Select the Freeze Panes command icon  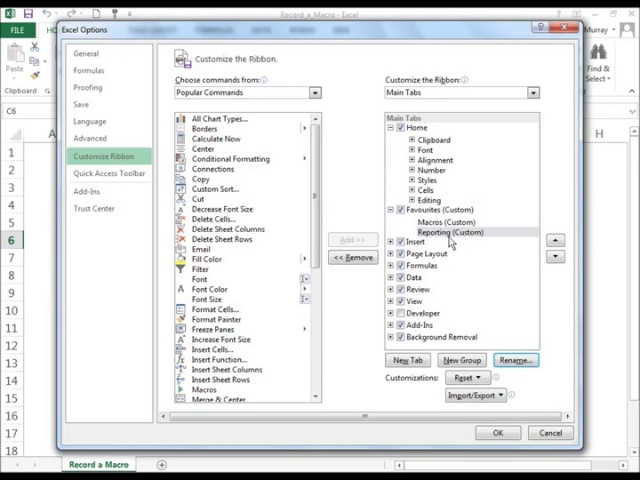tap(180, 329)
